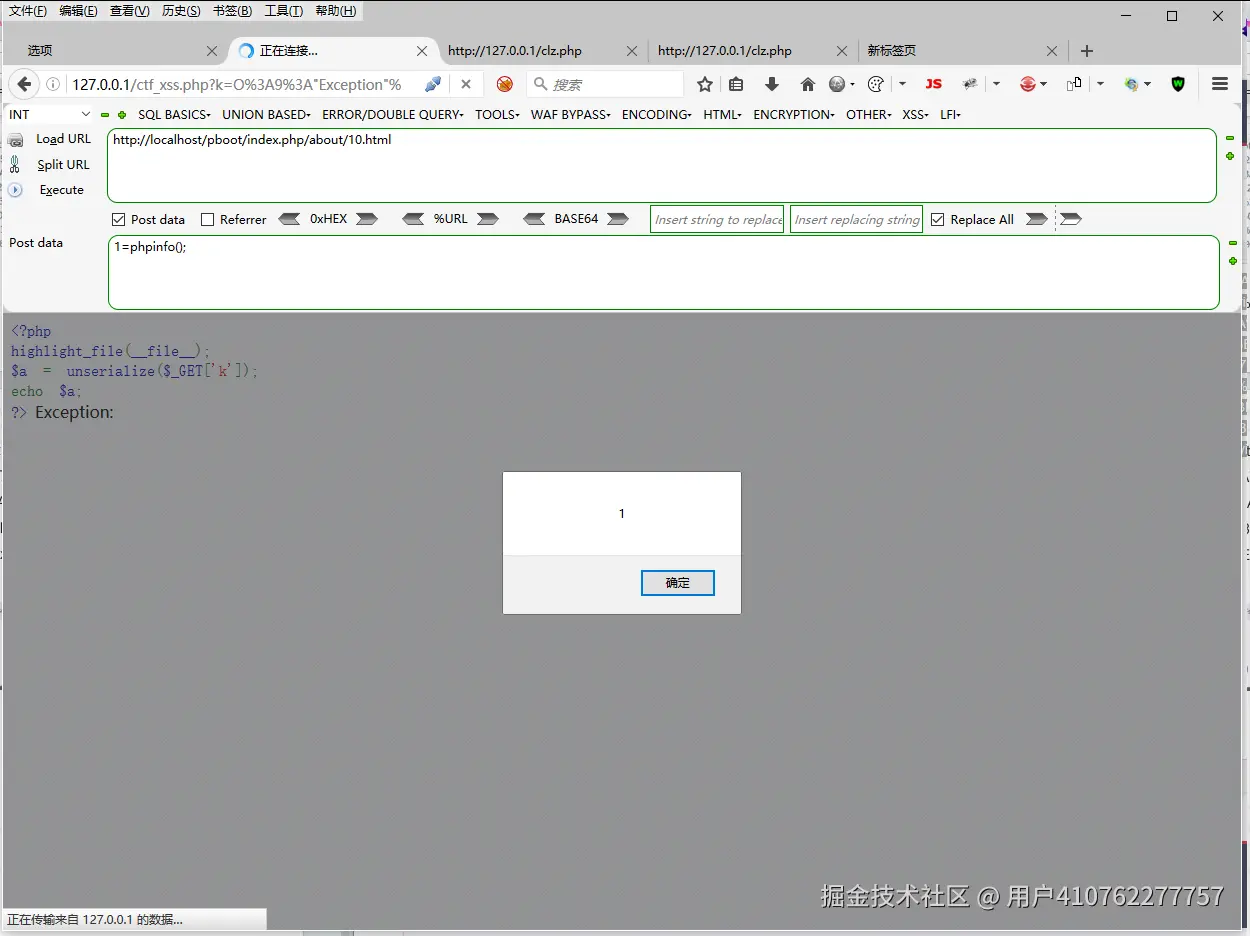Open the downloads arrow icon
The image size is (1250, 936).
[x=772, y=84]
